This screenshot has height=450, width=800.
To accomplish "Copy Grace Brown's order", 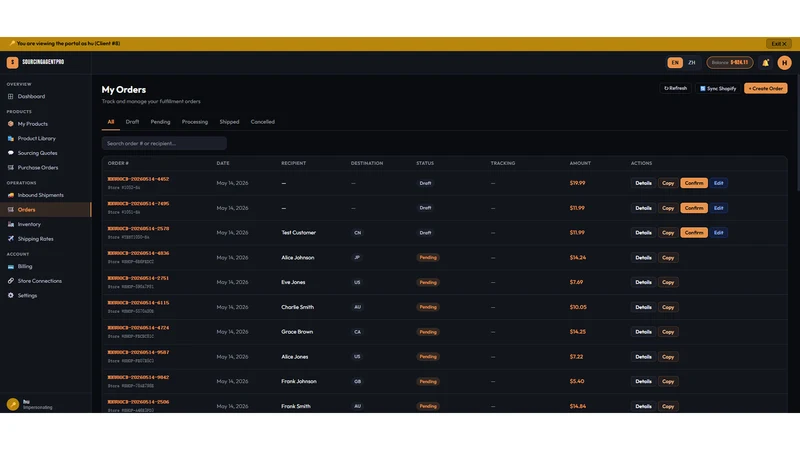I will [x=668, y=332].
